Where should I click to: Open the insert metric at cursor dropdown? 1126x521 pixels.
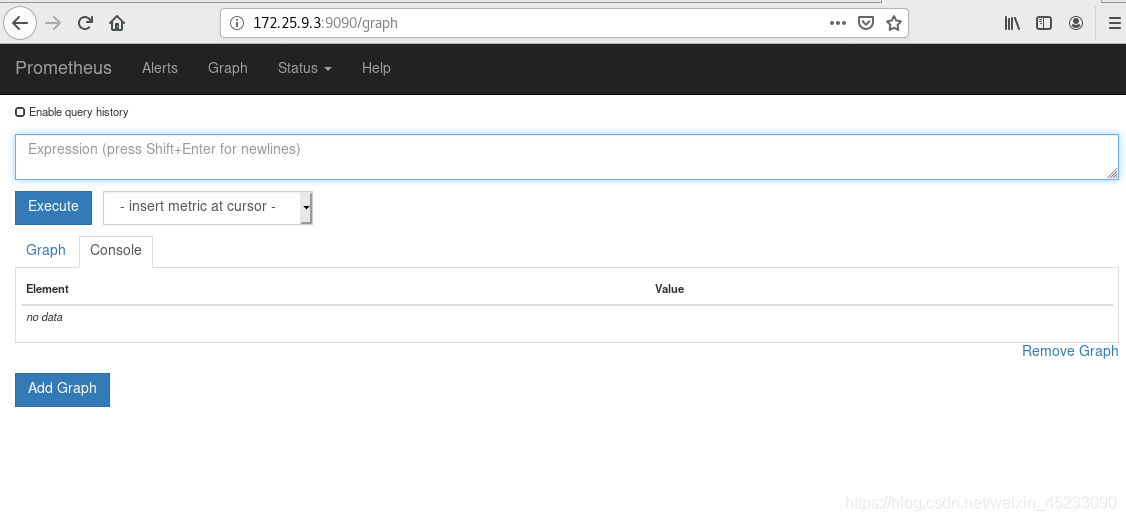click(208, 207)
